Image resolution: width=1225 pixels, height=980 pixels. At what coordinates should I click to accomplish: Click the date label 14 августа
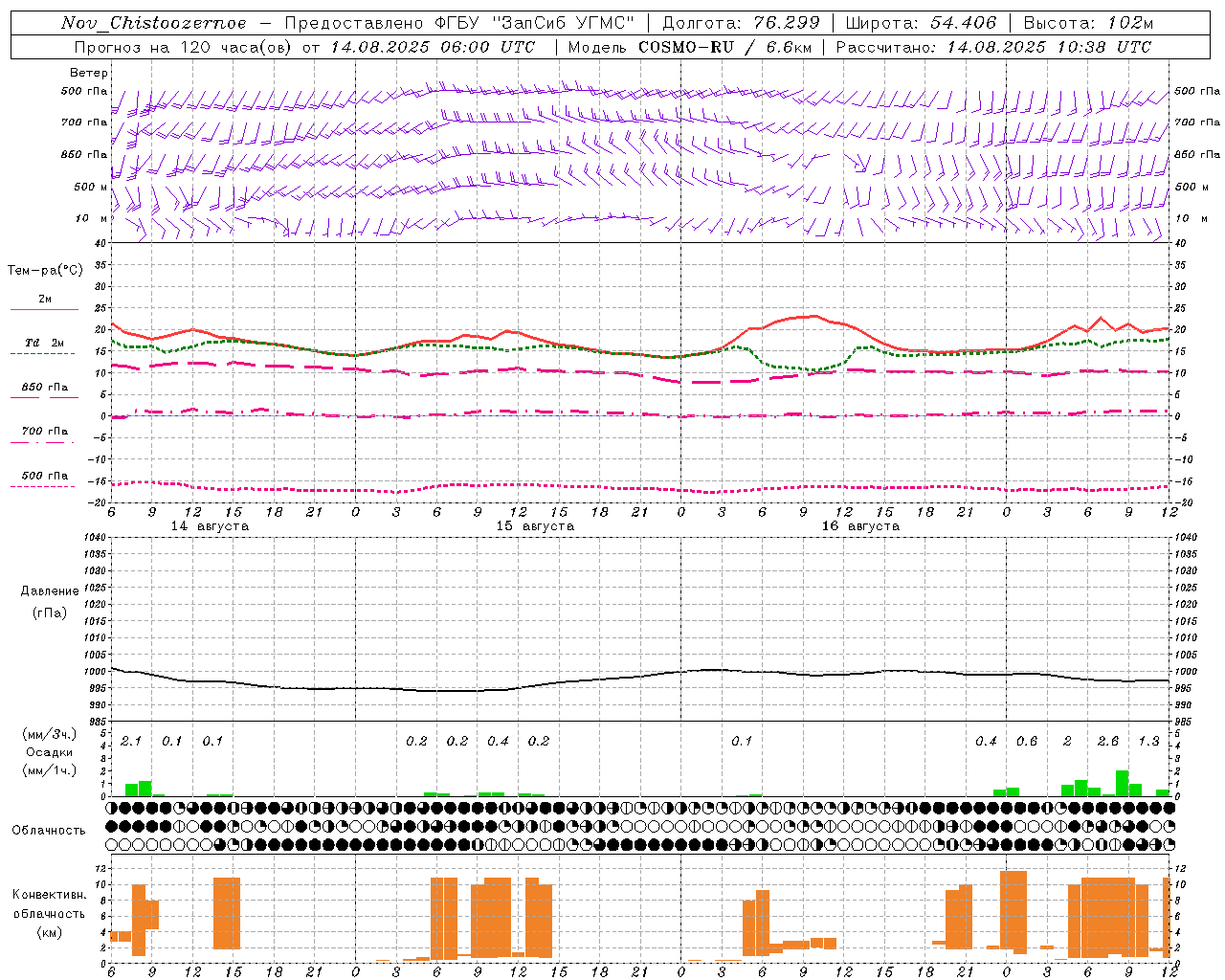tap(210, 526)
